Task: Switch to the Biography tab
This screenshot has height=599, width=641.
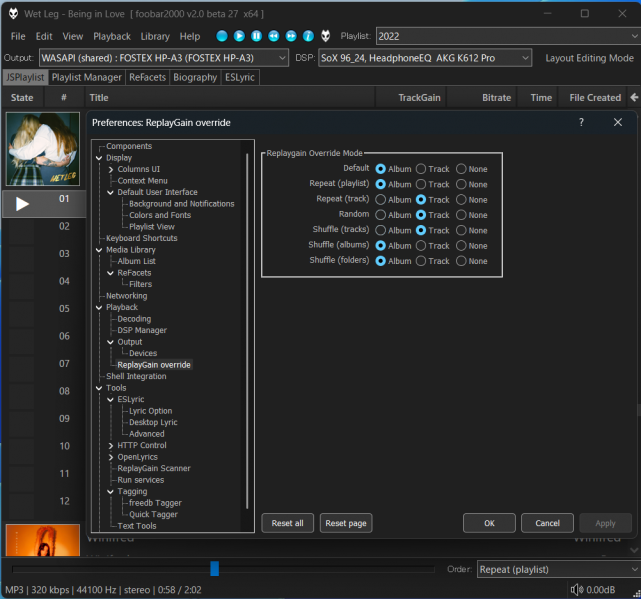Action: 195,77
